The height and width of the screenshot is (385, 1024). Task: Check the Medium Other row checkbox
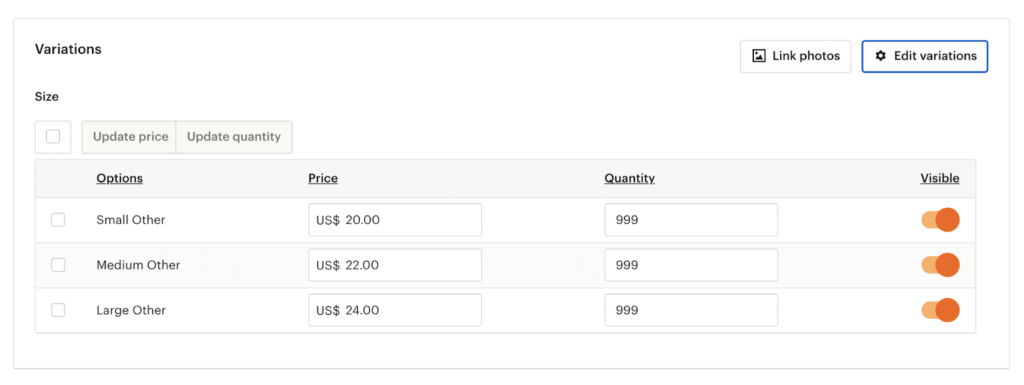click(x=58, y=265)
